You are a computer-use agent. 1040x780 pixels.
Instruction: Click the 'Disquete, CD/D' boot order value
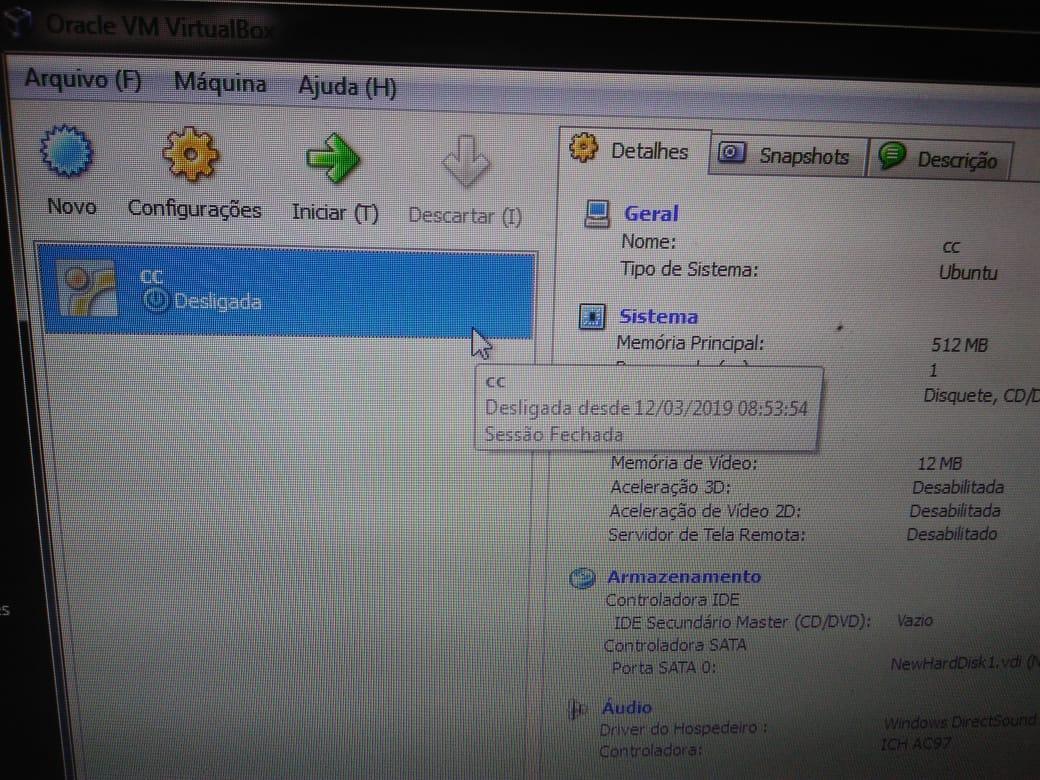pyautogui.click(x=981, y=396)
